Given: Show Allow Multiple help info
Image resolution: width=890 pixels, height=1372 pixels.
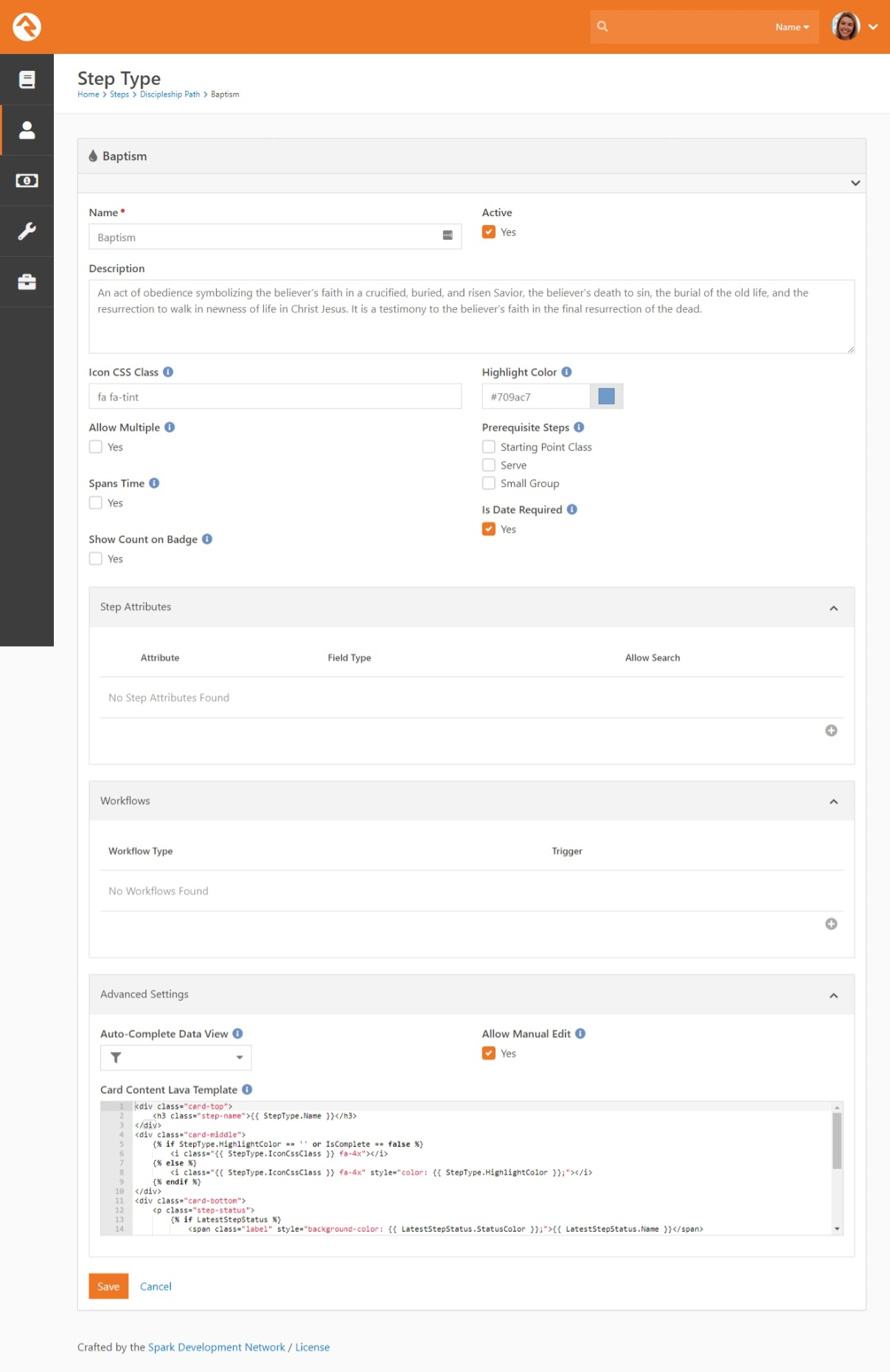Looking at the screenshot, I should [x=170, y=427].
